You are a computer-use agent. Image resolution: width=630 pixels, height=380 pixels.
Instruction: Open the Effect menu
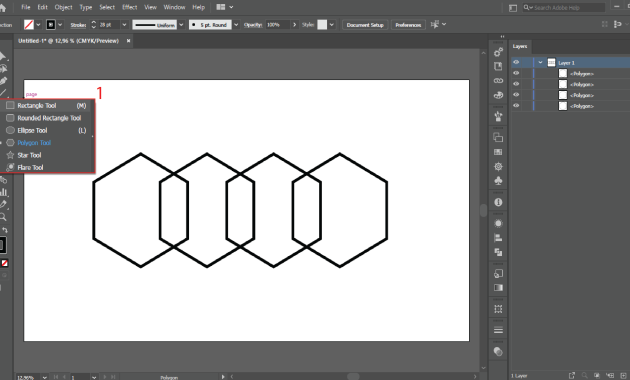tap(130, 7)
